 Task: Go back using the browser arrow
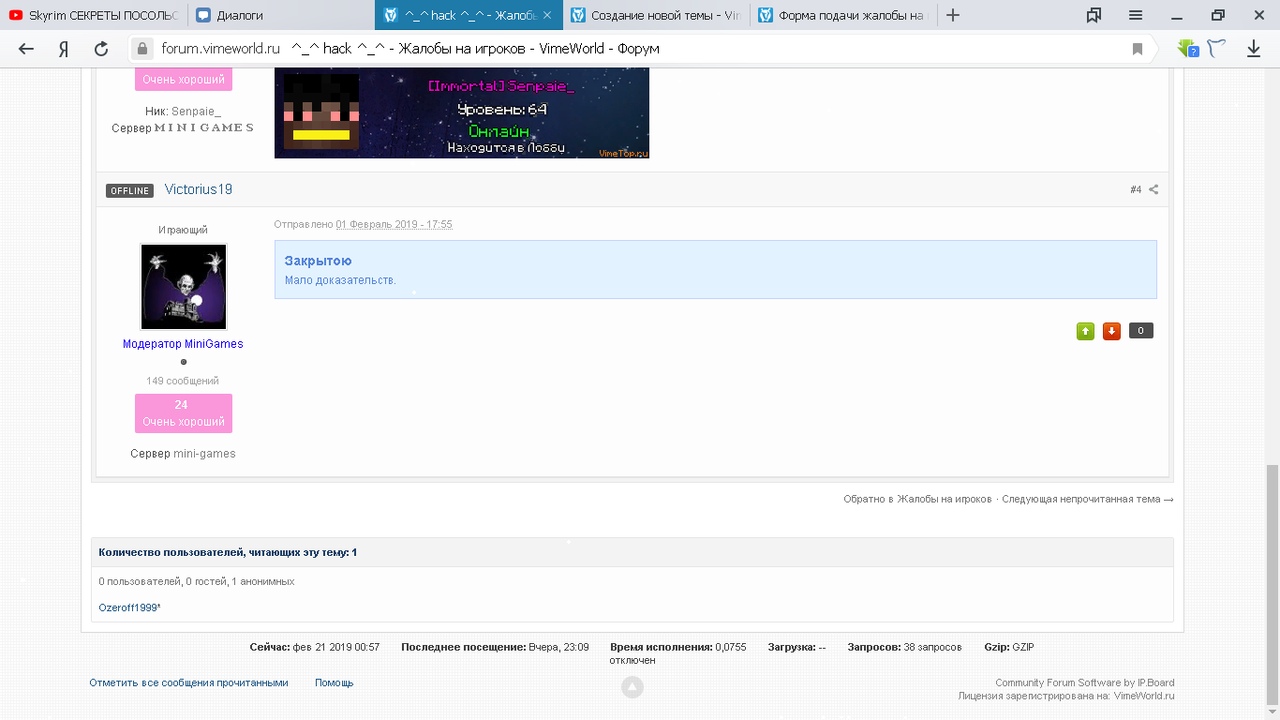(26, 49)
